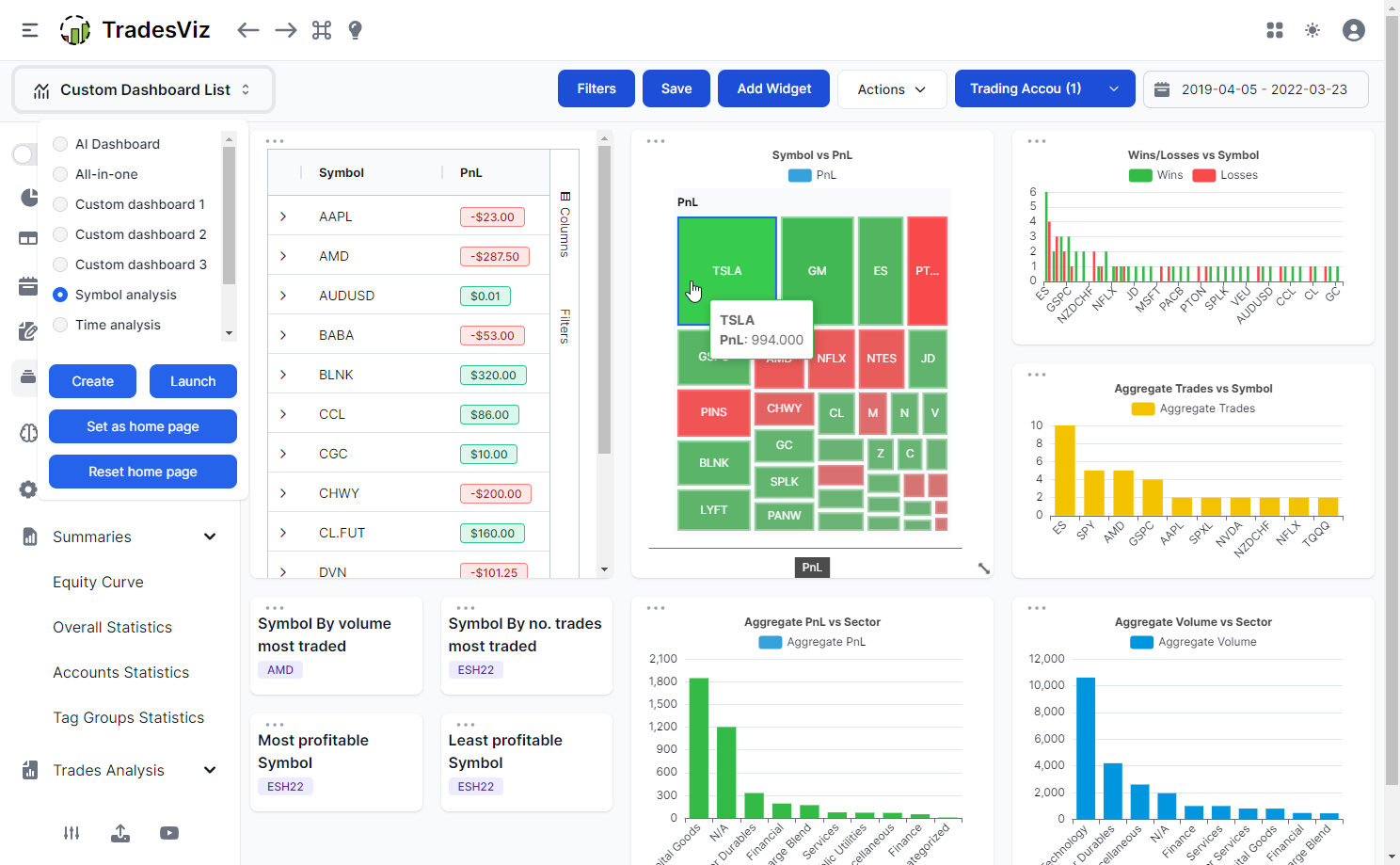Viewport: 1400px width, 865px height.
Task: Click Set as home page
Action: click(142, 426)
